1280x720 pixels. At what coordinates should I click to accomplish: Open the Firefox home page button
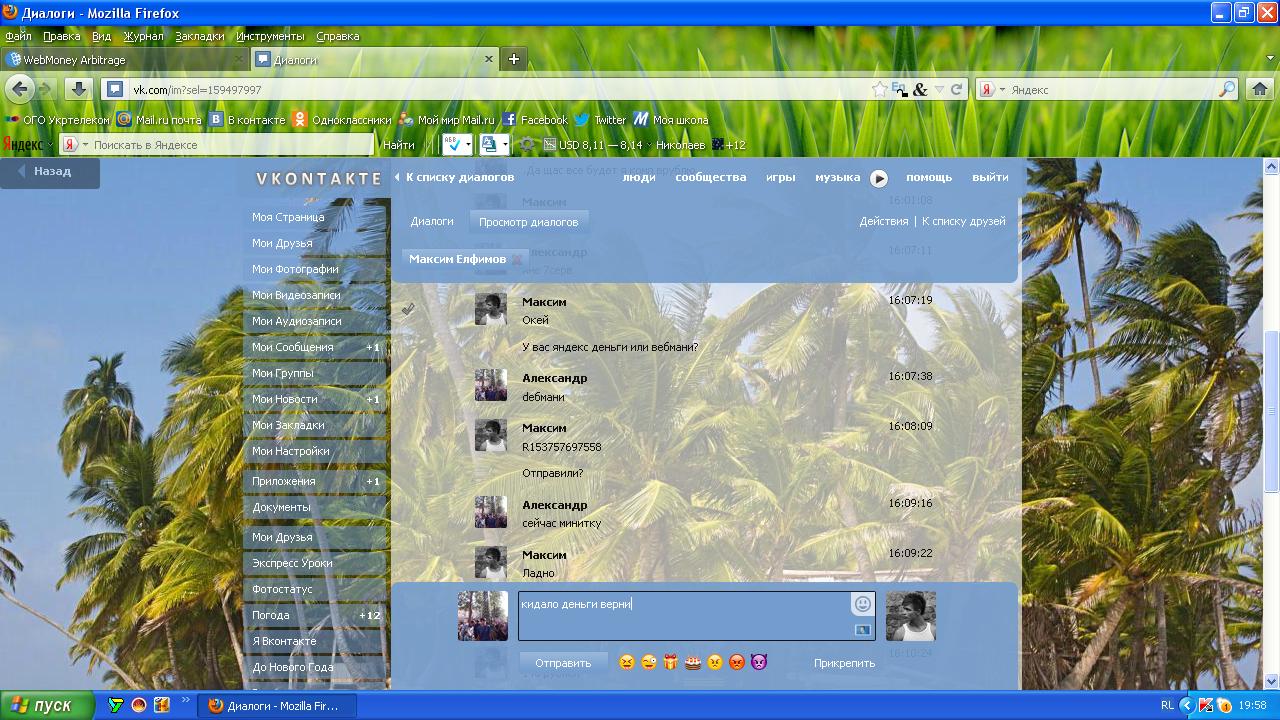(x=1260, y=89)
